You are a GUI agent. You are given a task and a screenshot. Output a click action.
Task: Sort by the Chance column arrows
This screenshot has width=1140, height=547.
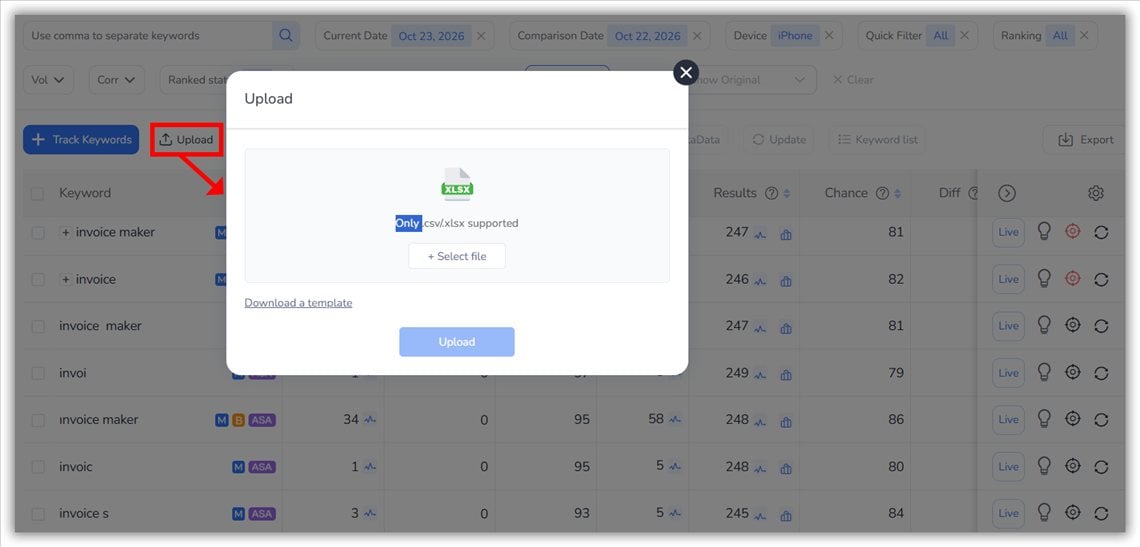897,193
